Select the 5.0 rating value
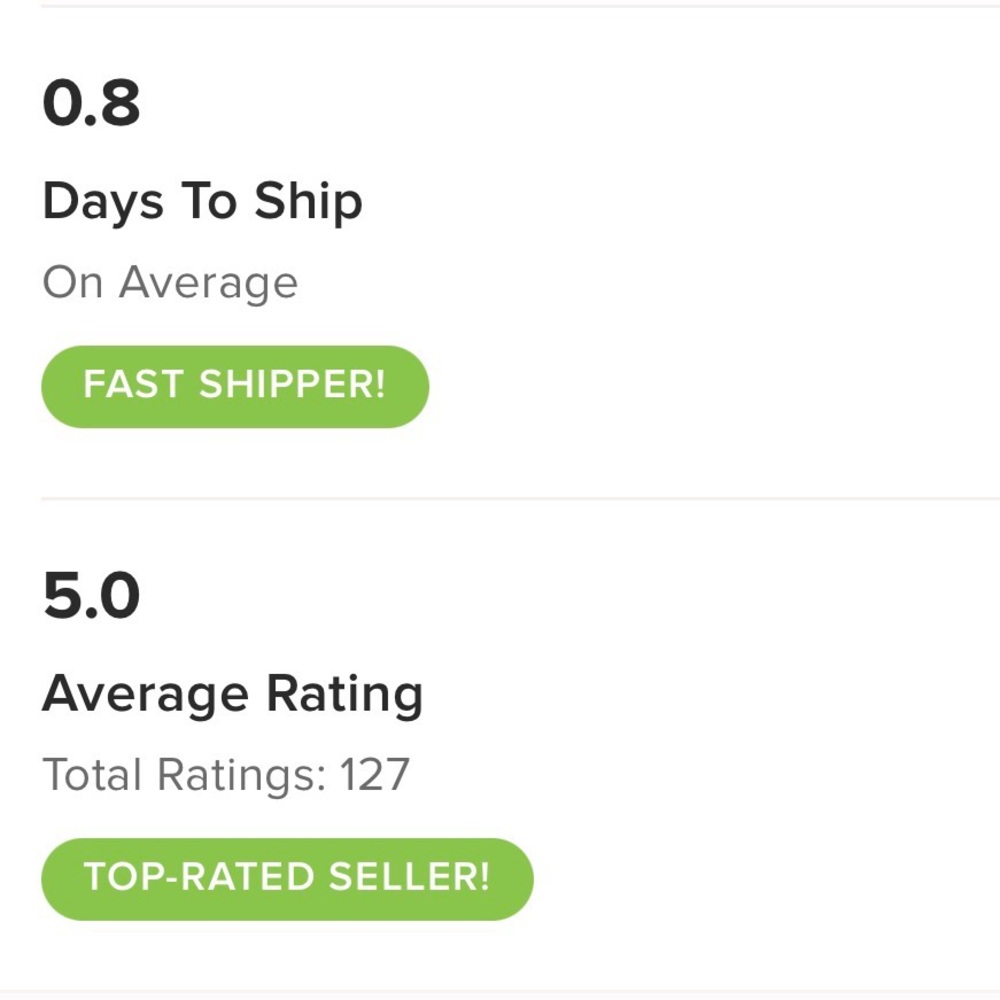The width and height of the screenshot is (1000, 1000). point(91,597)
